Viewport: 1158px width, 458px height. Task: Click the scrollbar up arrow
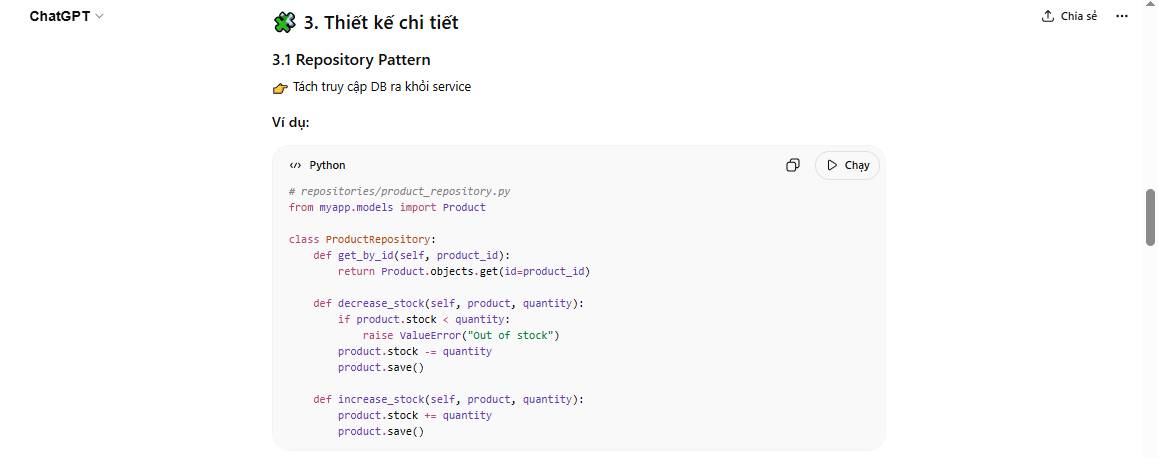pyautogui.click(x=1150, y=6)
